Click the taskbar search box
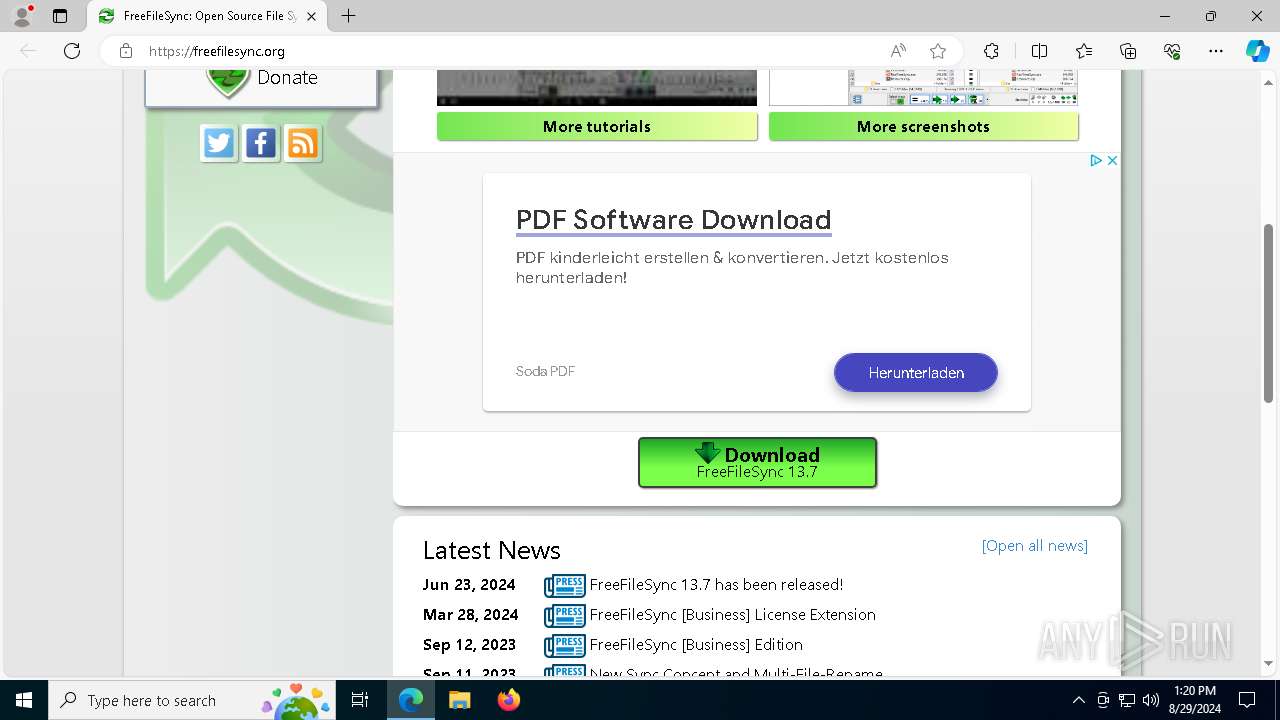The height and width of the screenshot is (720, 1280). (192, 700)
